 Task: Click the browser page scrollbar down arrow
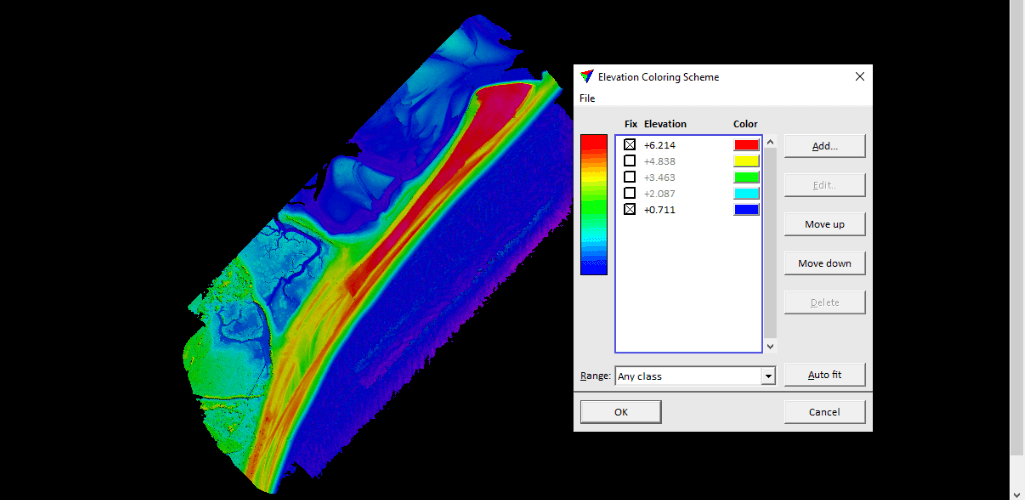pyautogui.click(x=1017, y=493)
